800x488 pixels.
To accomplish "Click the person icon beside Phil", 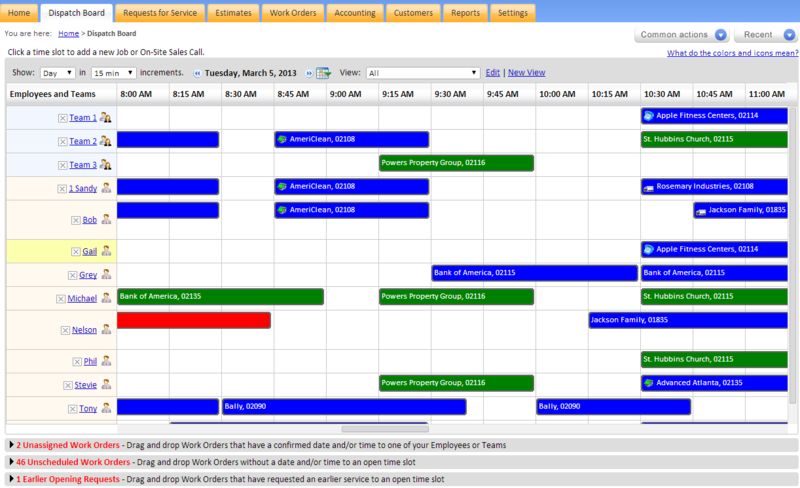I will coord(106,361).
